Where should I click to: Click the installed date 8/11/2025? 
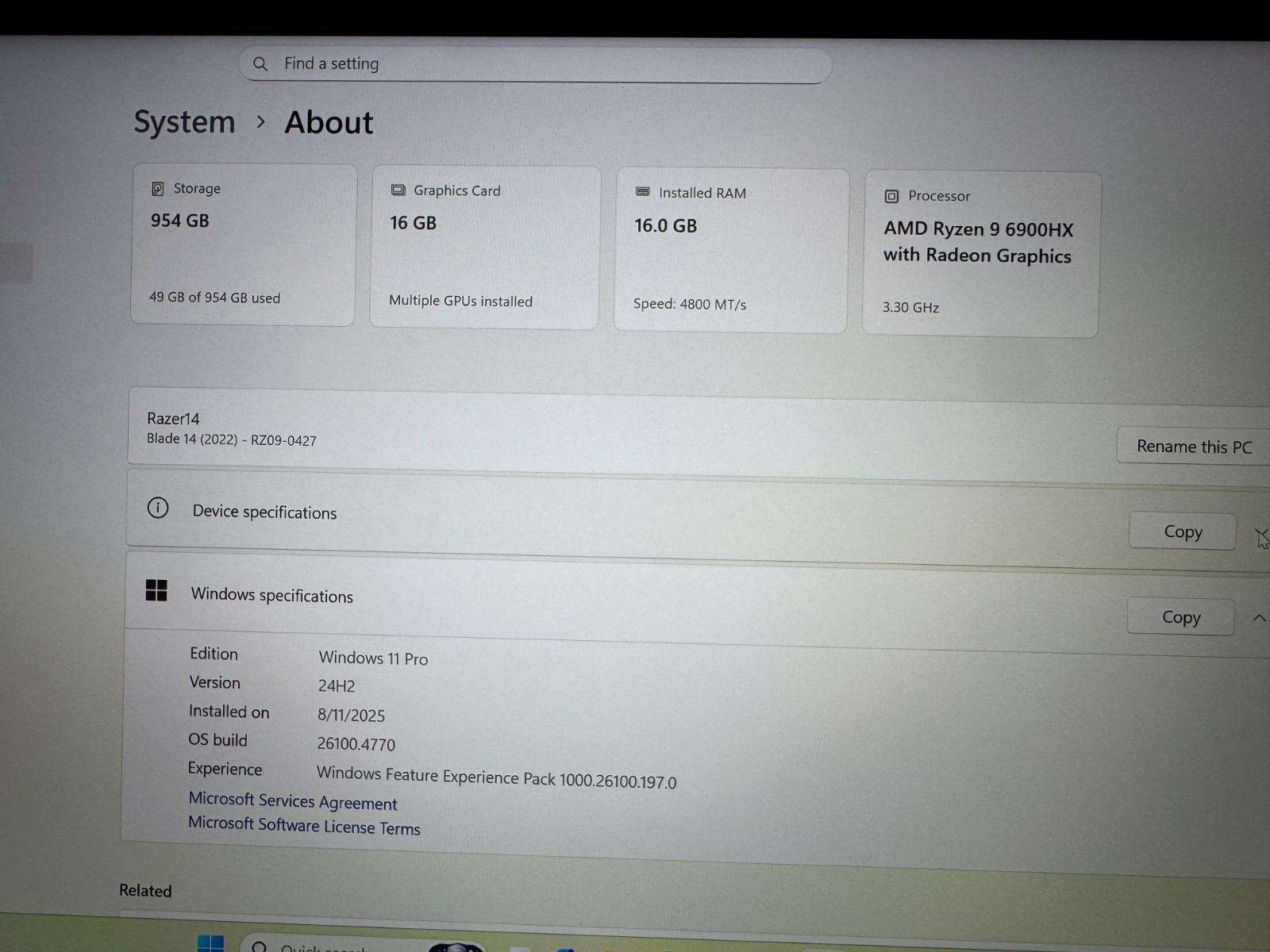pos(351,716)
